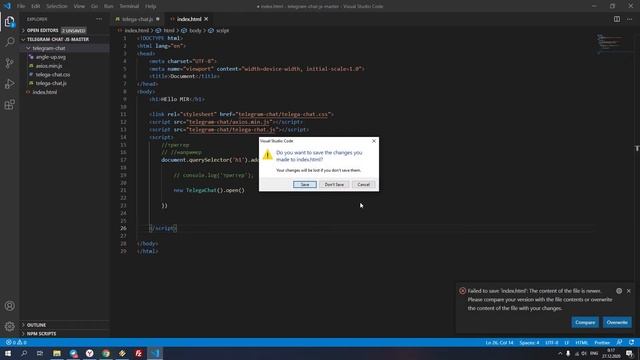Image resolution: width=640 pixels, height=360 pixels.
Task: Open the View menu
Action: tap(79, 6)
